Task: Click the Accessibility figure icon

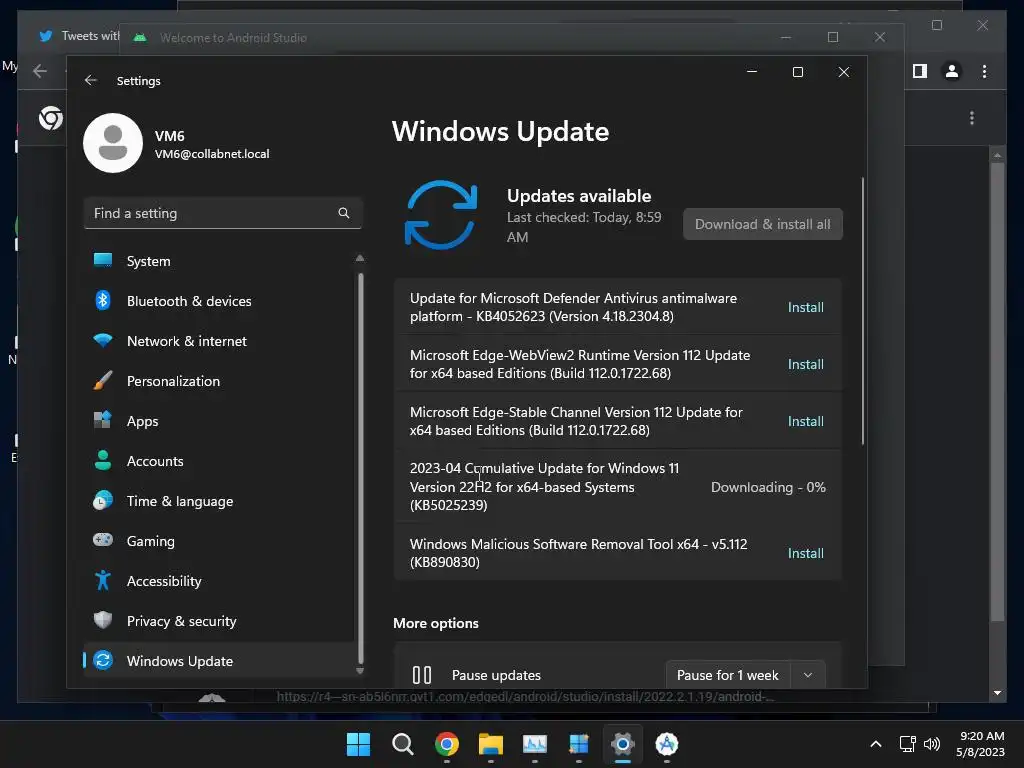Action: pos(103,581)
